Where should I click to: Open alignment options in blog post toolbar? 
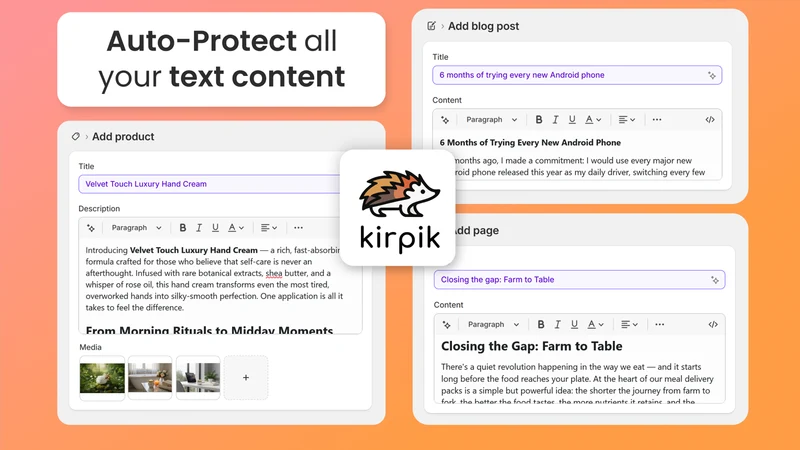point(627,120)
